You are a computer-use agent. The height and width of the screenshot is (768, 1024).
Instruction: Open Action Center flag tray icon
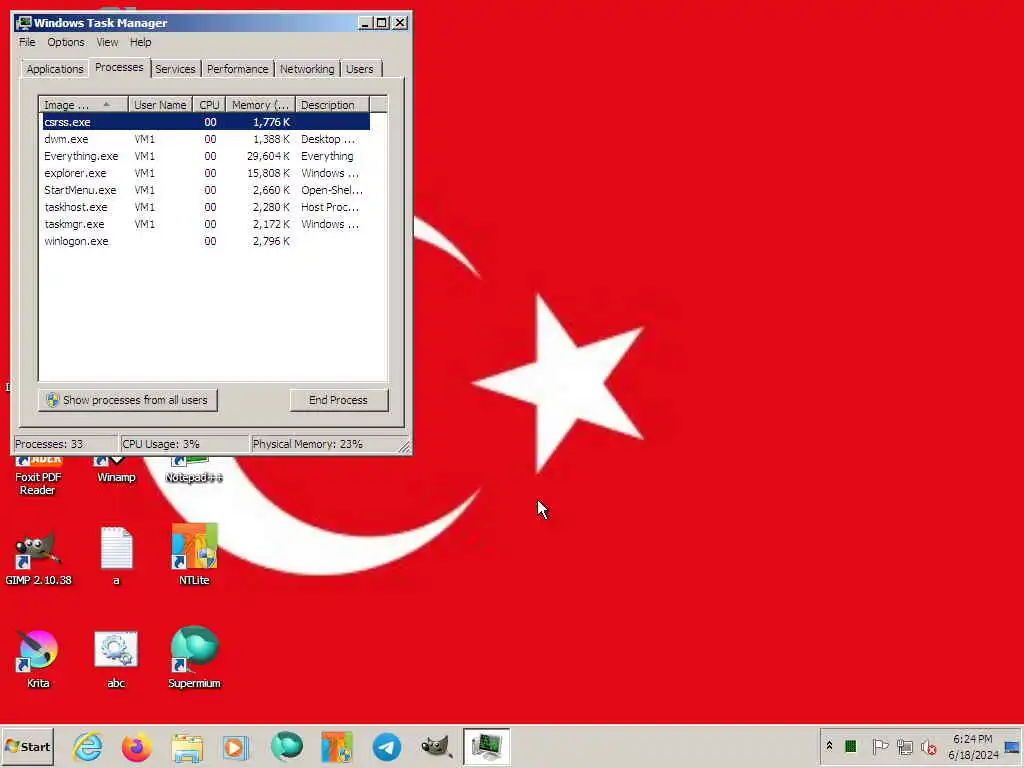coord(880,746)
